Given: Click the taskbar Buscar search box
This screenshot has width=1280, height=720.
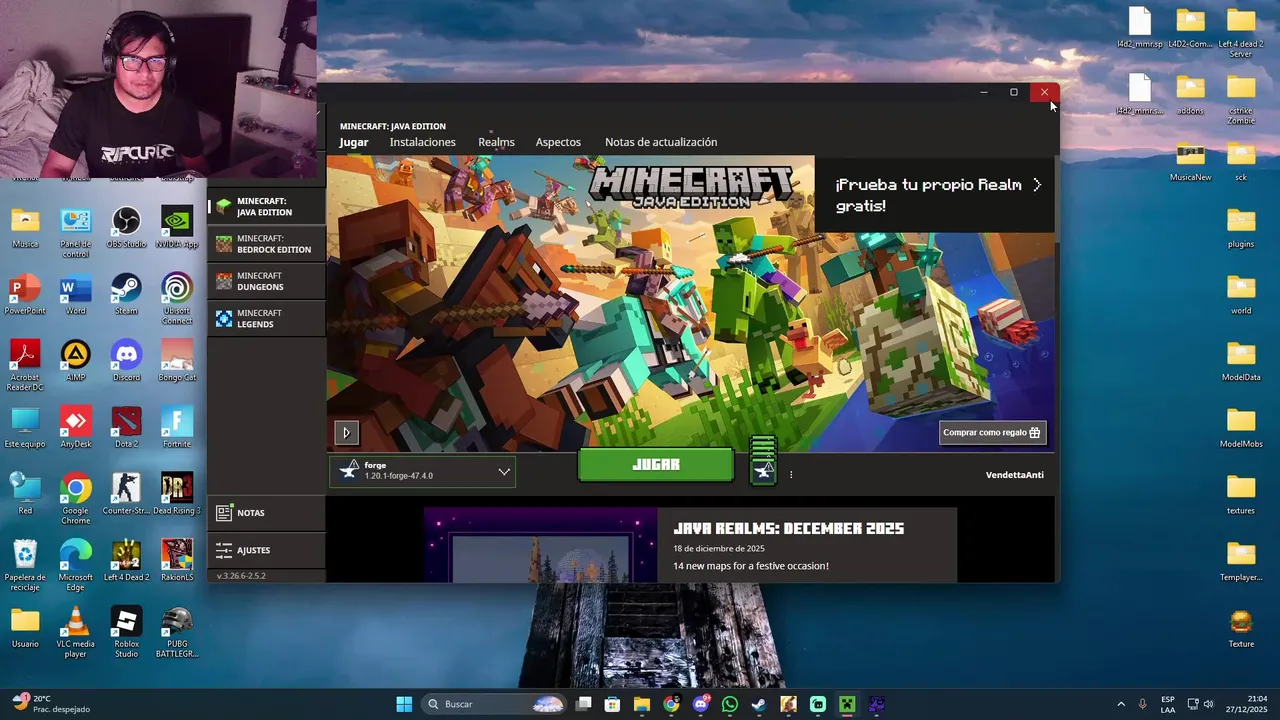Looking at the screenshot, I should point(494,704).
